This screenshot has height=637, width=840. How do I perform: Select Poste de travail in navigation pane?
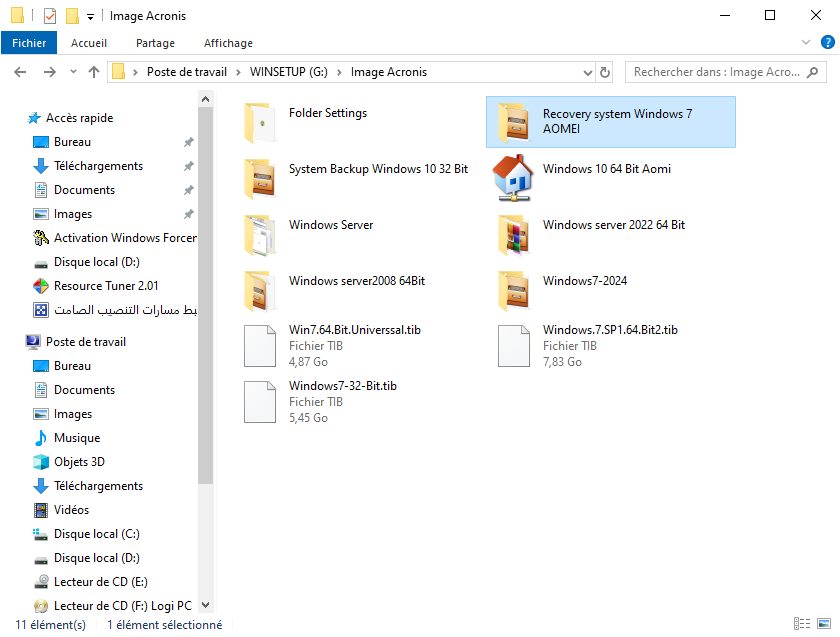(86, 342)
